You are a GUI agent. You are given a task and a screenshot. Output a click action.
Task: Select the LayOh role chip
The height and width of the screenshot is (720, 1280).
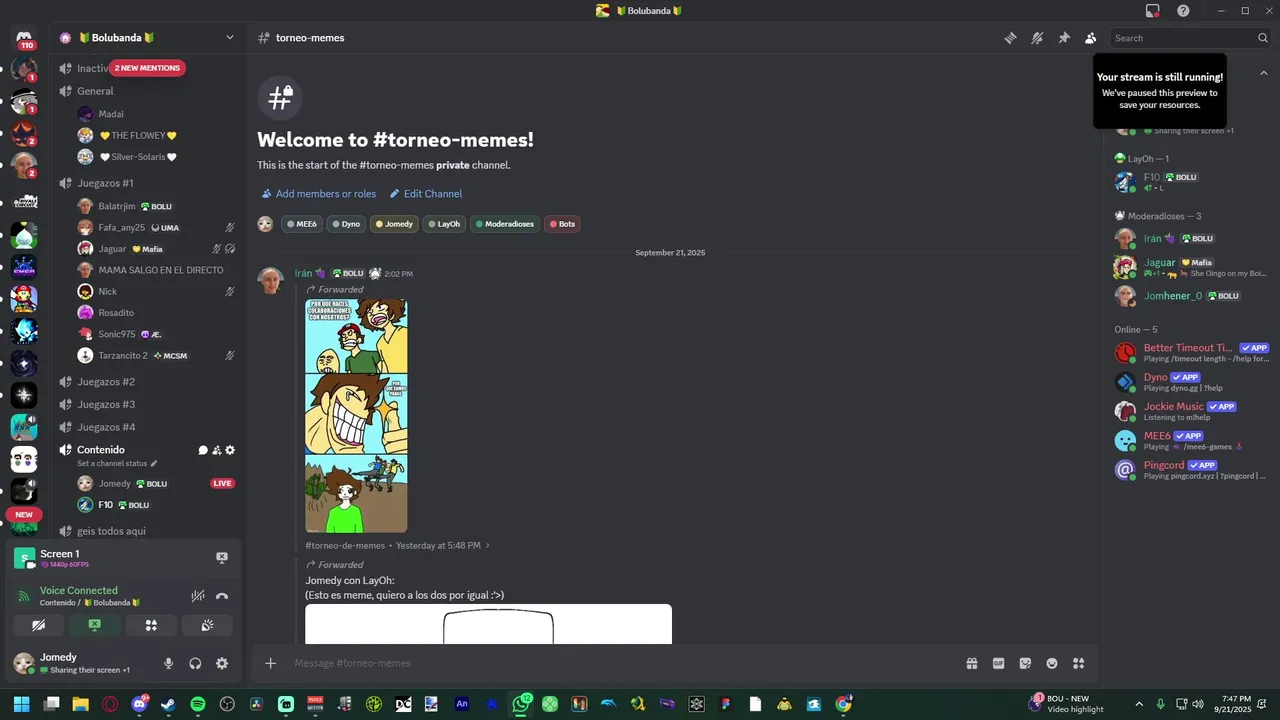444,224
